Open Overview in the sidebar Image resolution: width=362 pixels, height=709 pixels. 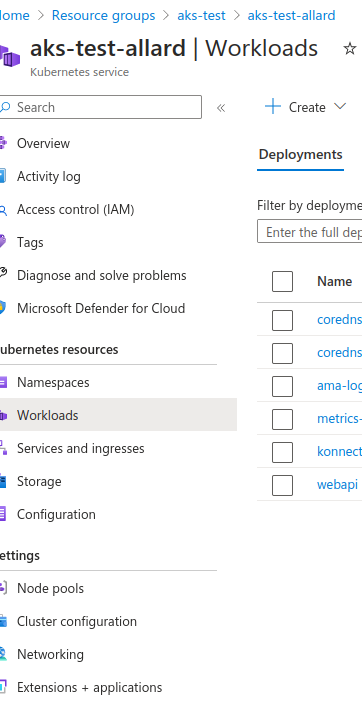click(43, 143)
